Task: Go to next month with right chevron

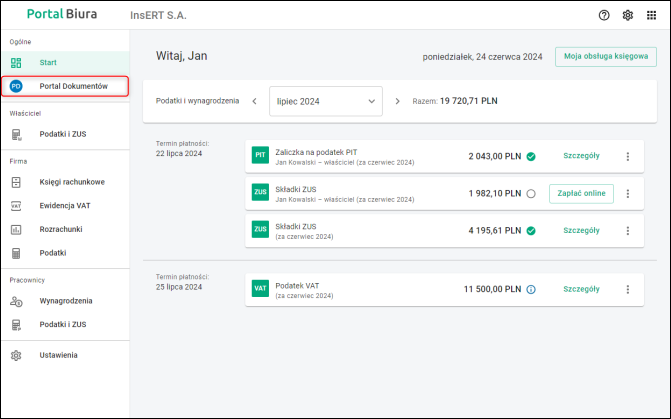Action: click(397, 101)
